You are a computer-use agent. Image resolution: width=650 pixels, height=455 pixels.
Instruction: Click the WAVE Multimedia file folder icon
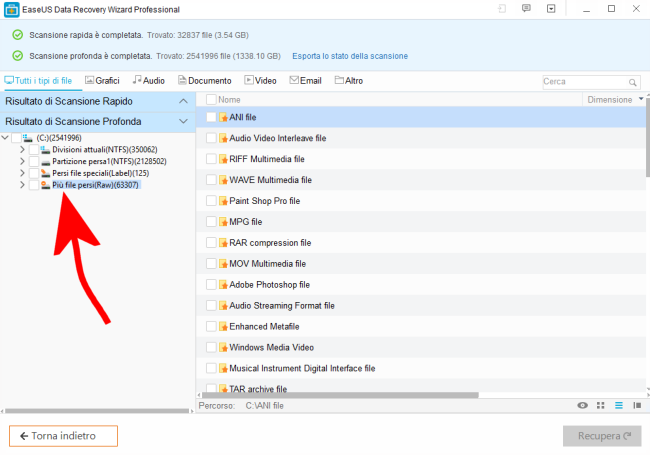(223, 180)
